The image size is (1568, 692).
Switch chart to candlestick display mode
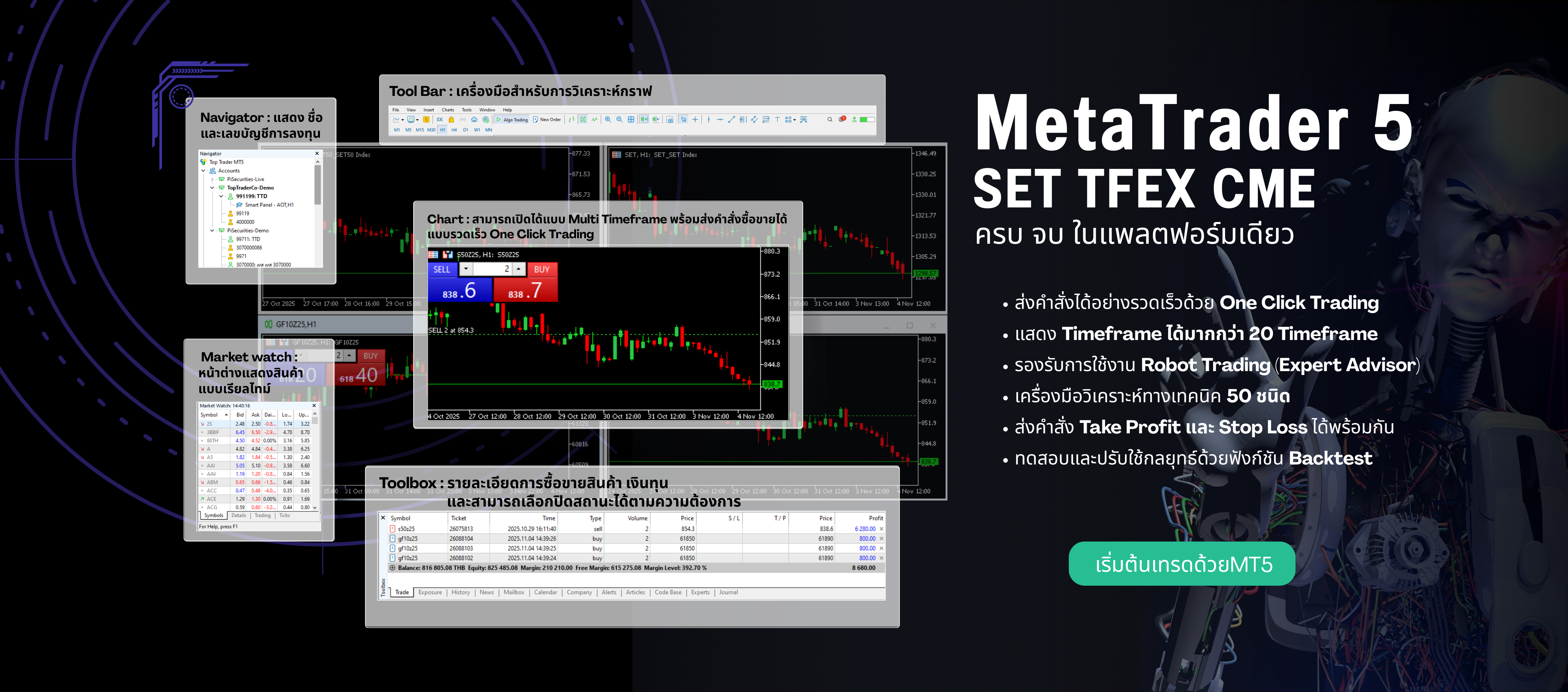tap(583, 119)
